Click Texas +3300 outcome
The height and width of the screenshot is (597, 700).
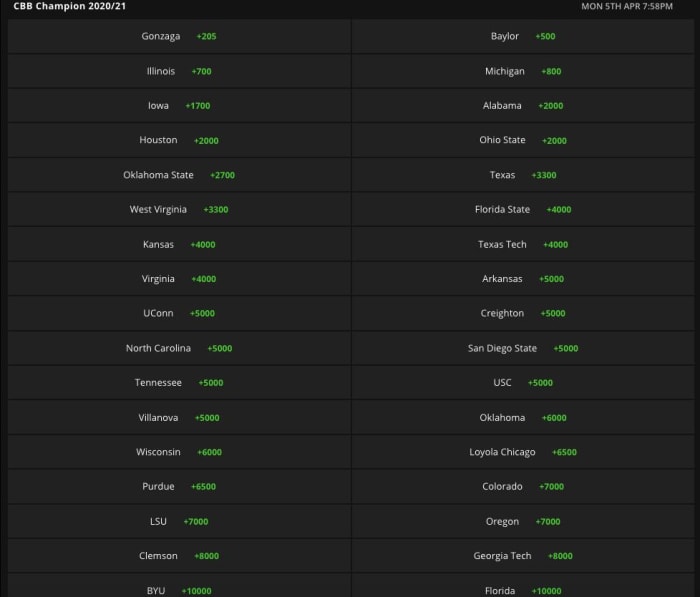pyautogui.click(x=523, y=175)
